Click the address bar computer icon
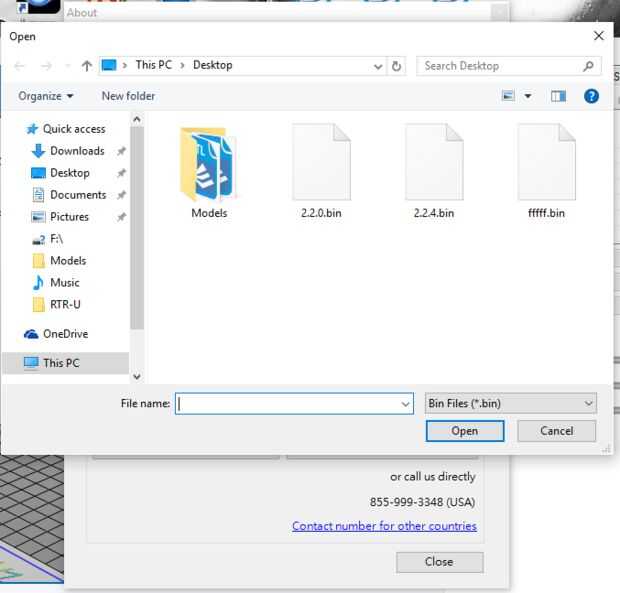This screenshot has height=593, width=620. click(x=109, y=65)
